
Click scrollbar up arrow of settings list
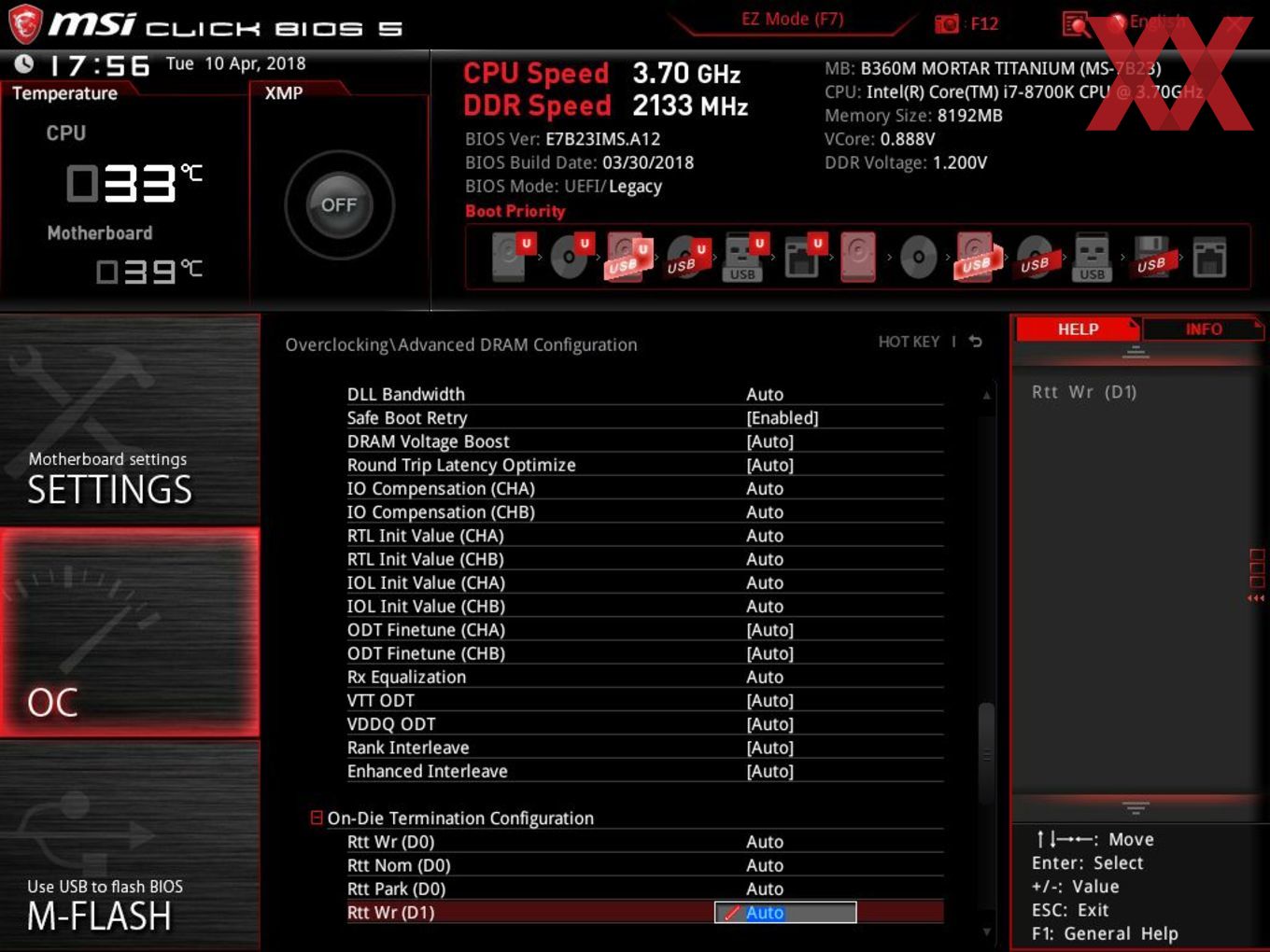click(x=986, y=396)
